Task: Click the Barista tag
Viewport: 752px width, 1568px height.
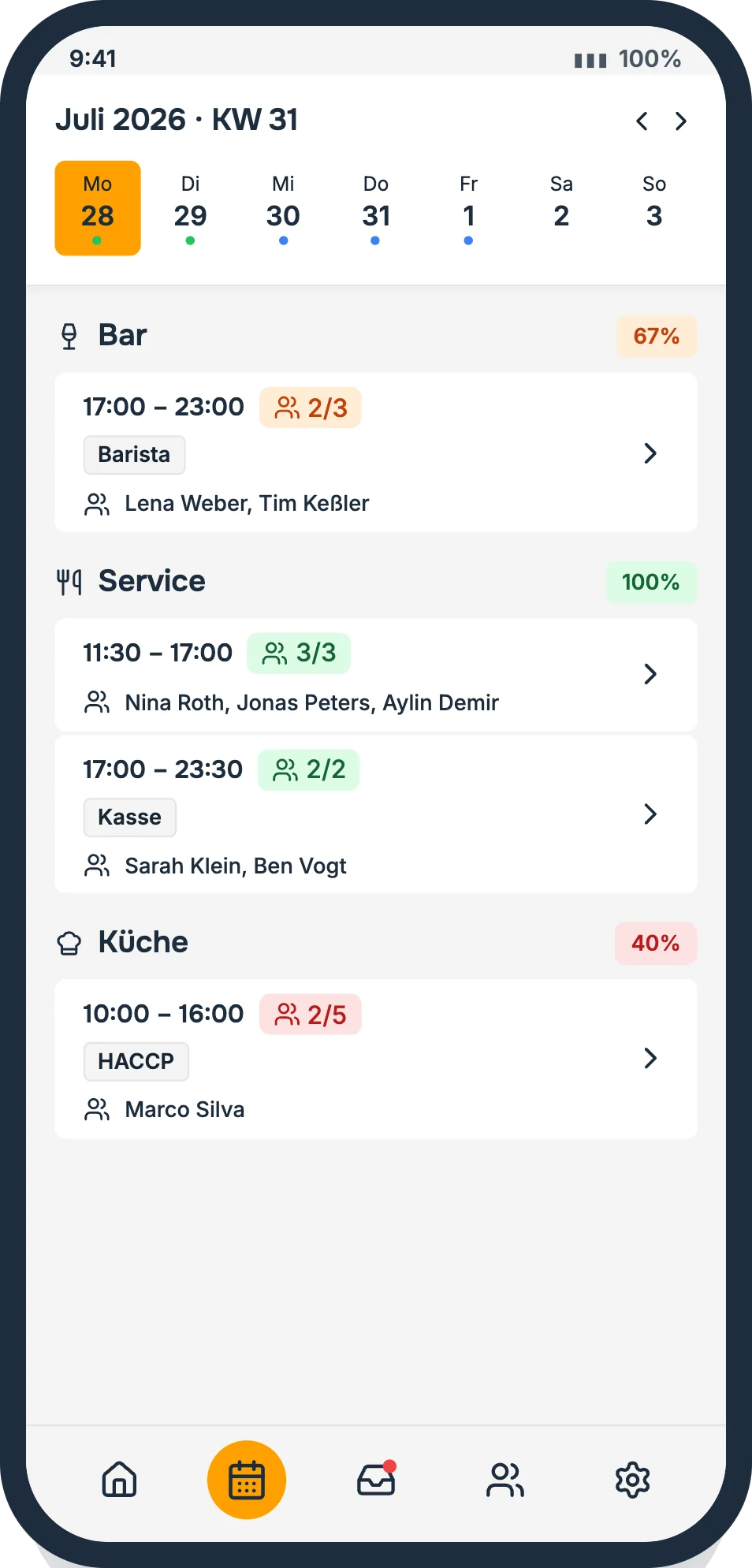Action: (x=134, y=455)
